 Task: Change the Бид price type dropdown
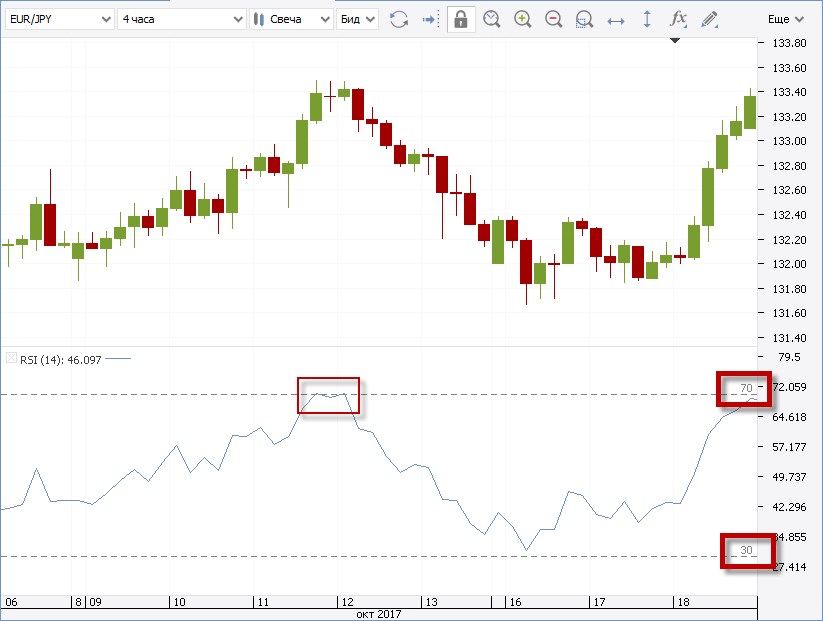357,19
